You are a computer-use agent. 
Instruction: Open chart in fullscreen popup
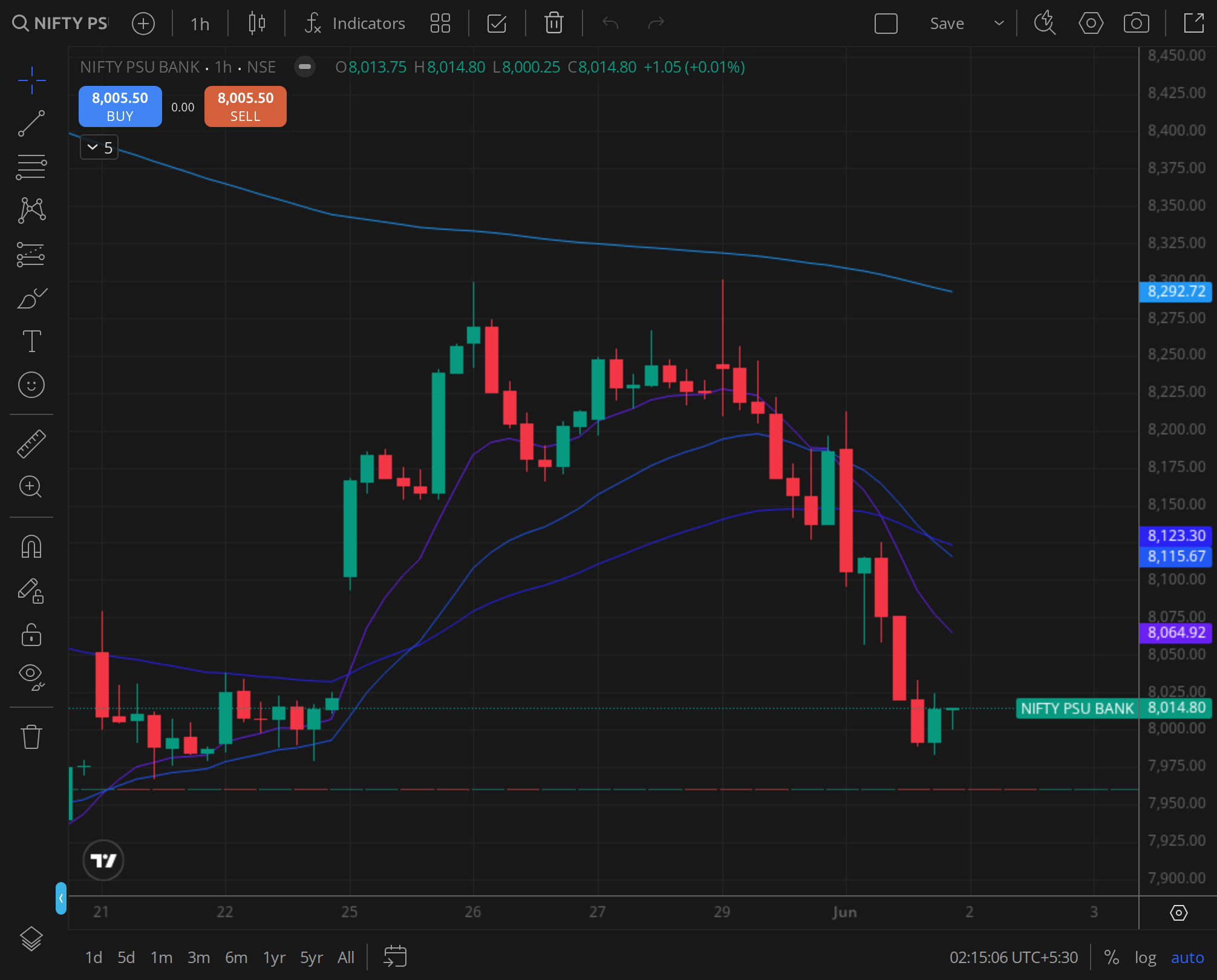[1194, 24]
